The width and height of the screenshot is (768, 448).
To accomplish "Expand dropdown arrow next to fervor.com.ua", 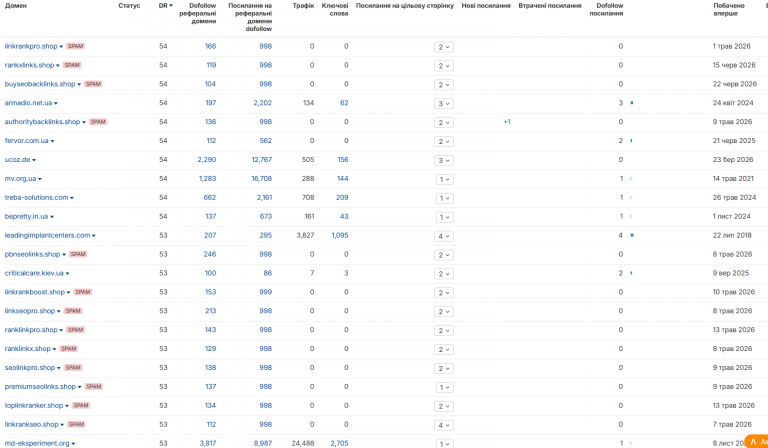I will click(x=52, y=141).
